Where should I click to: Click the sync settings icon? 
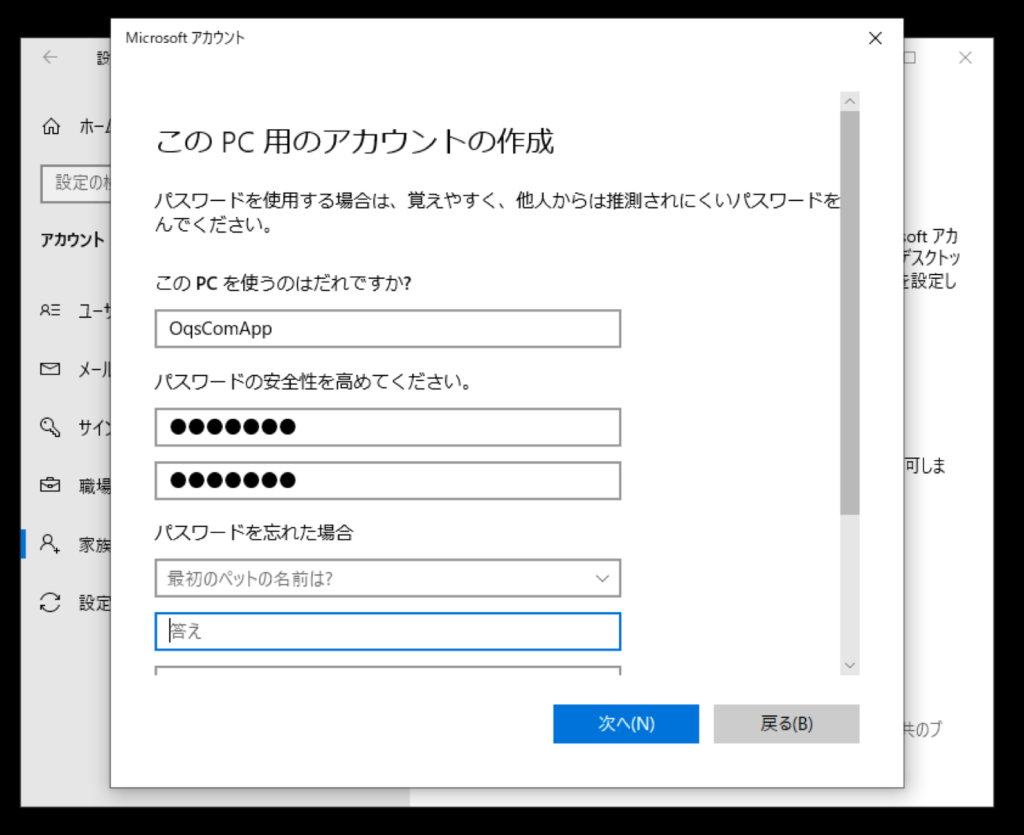(x=50, y=602)
